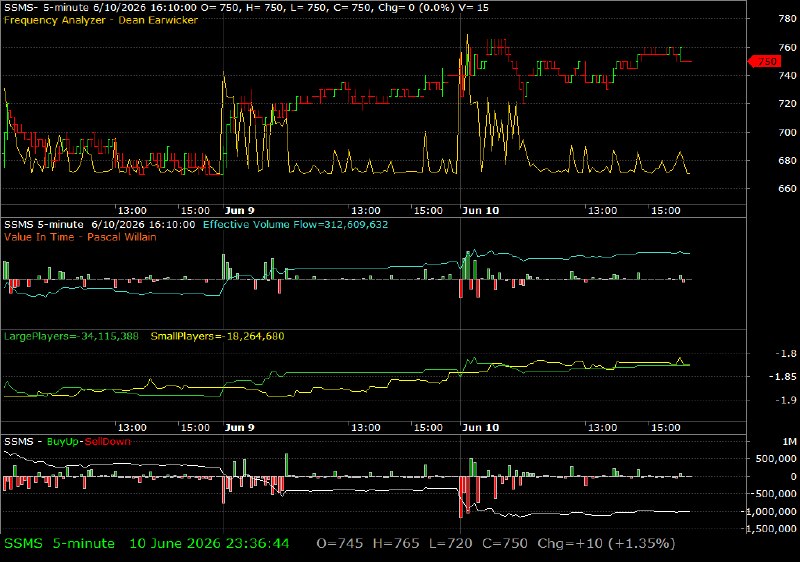Click the 'Jun 9' date on the top time axis

point(239,211)
